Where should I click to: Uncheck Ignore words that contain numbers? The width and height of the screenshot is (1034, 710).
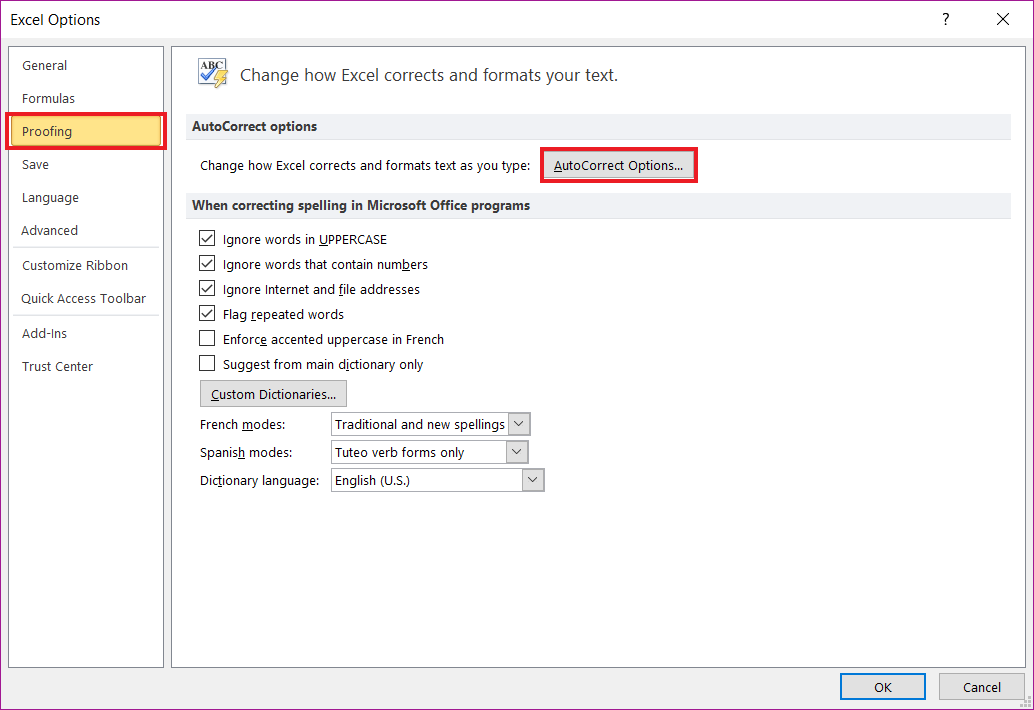pos(207,263)
